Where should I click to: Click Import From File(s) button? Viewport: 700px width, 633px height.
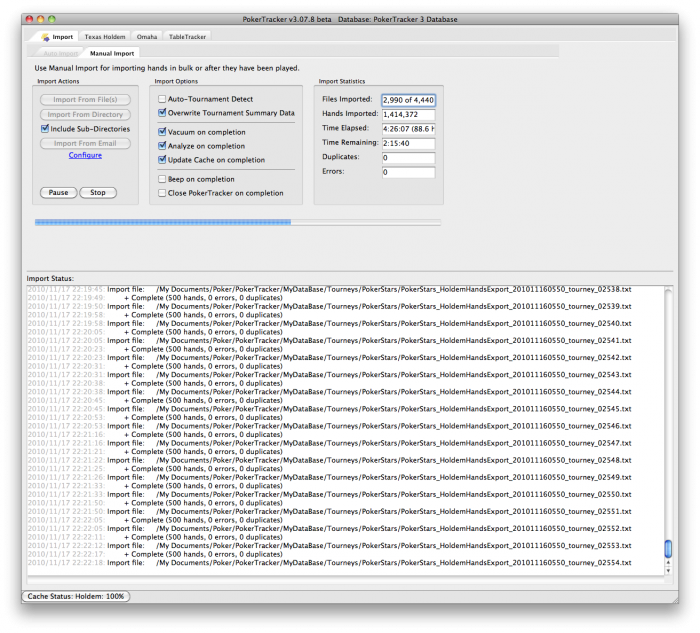point(85,100)
